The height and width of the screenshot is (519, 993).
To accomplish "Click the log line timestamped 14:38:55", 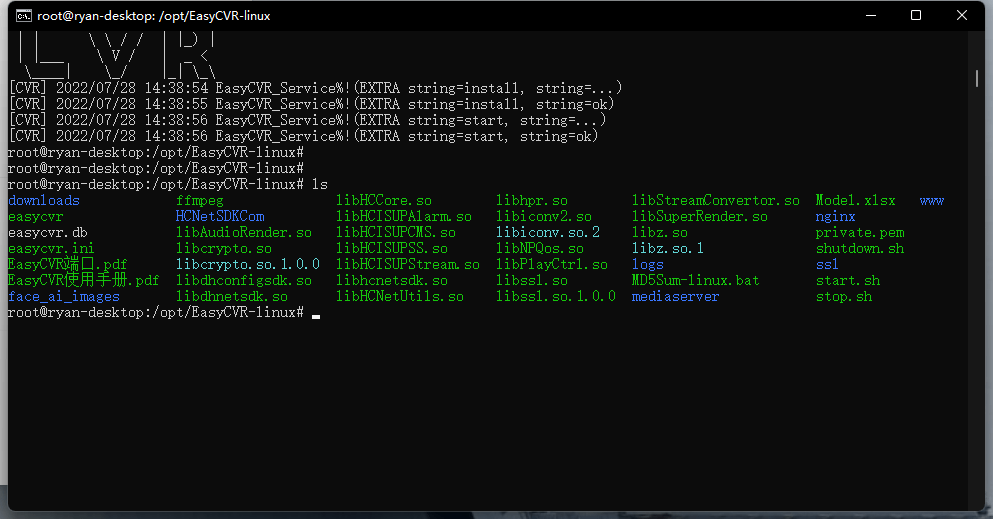I will (x=311, y=104).
